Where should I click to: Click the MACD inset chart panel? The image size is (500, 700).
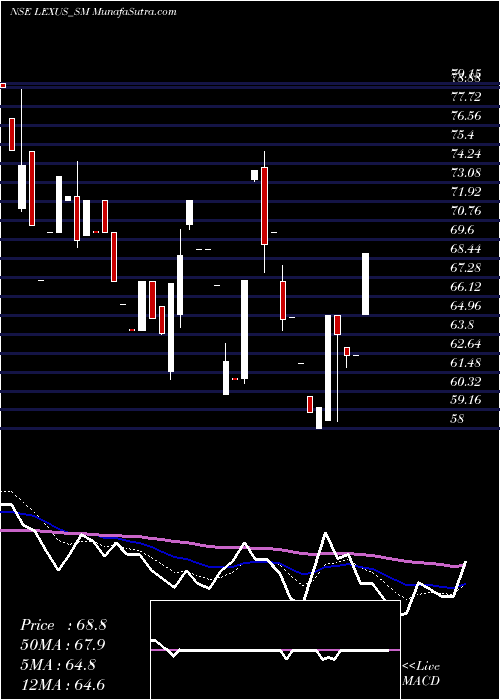(275, 650)
